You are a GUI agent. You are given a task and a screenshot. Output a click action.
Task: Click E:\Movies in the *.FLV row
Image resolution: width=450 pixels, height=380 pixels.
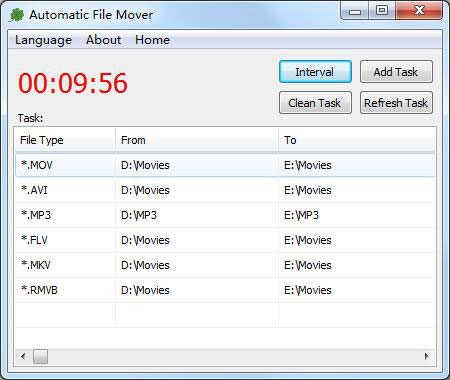pyautogui.click(x=308, y=240)
